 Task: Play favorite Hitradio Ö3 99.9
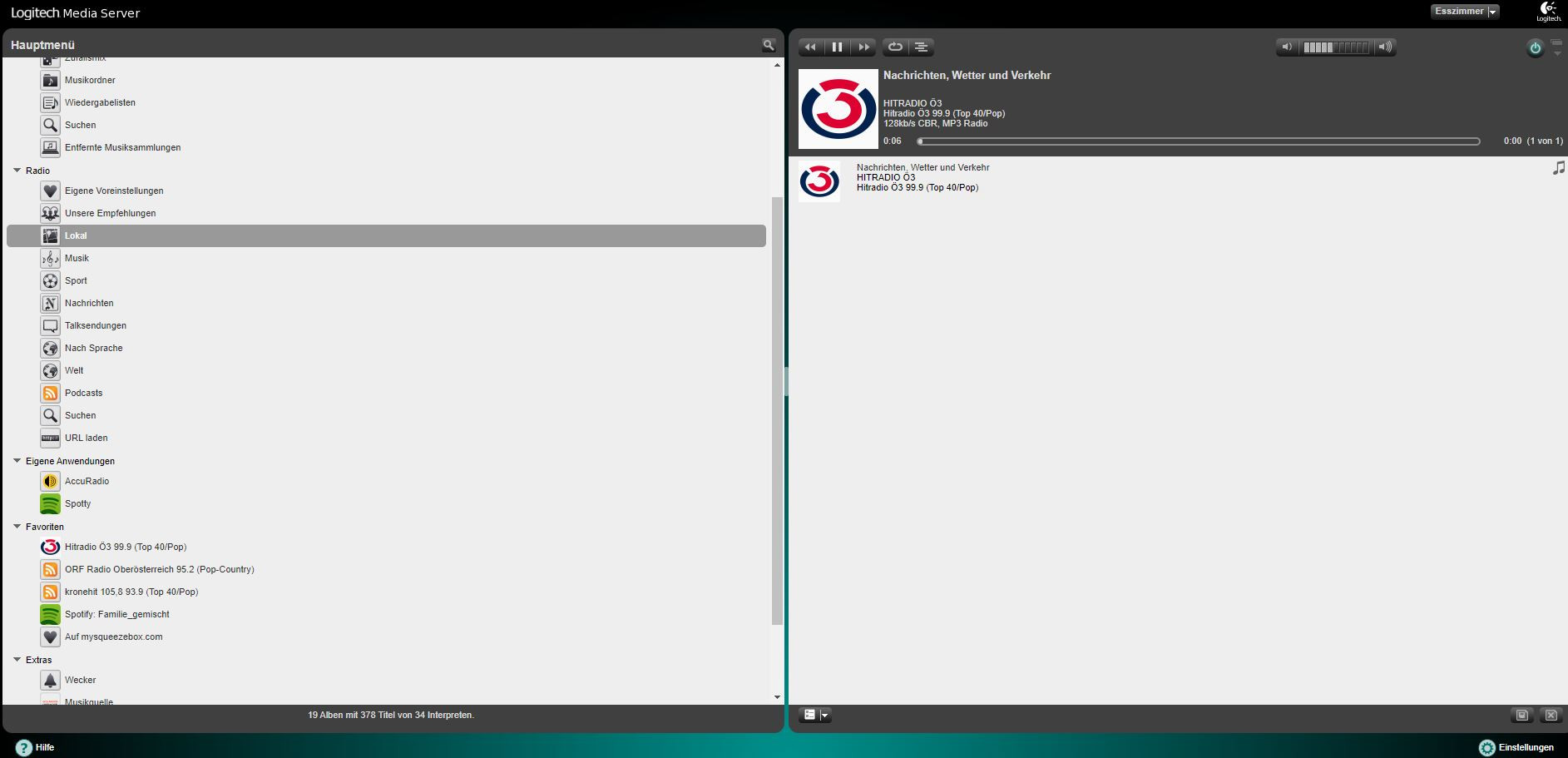pos(126,547)
